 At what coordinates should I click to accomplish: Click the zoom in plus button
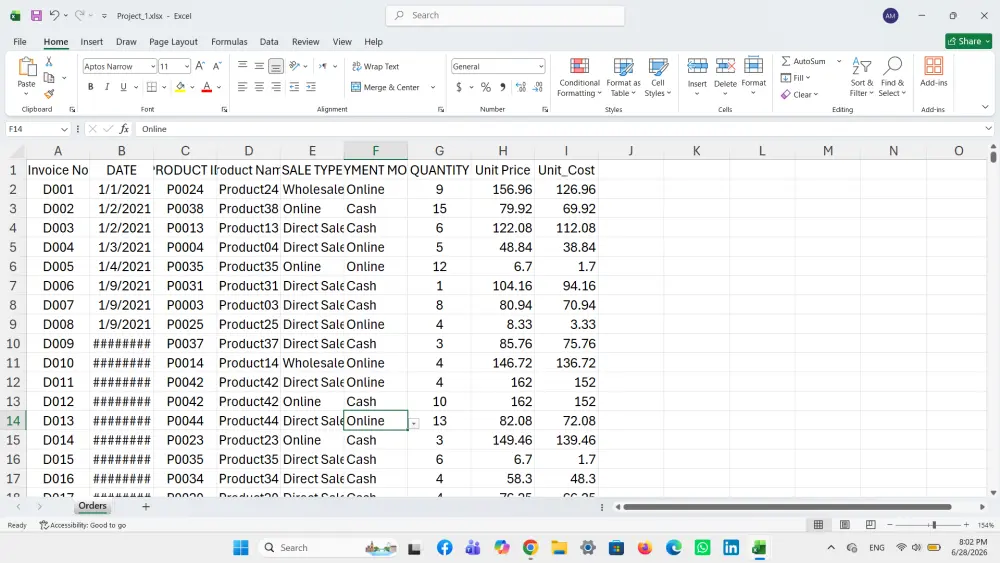(966, 525)
